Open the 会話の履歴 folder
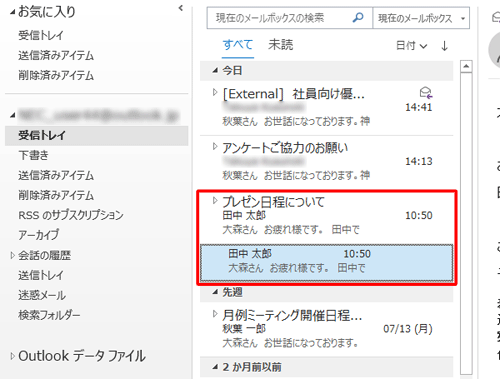Image resolution: width=500 pixels, height=379 pixels. [44, 256]
